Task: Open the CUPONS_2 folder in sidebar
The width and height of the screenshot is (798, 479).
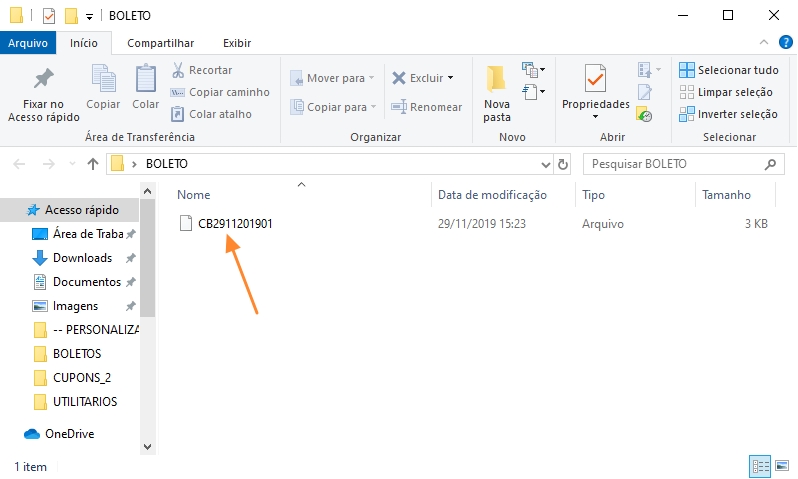Action: coord(81,377)
